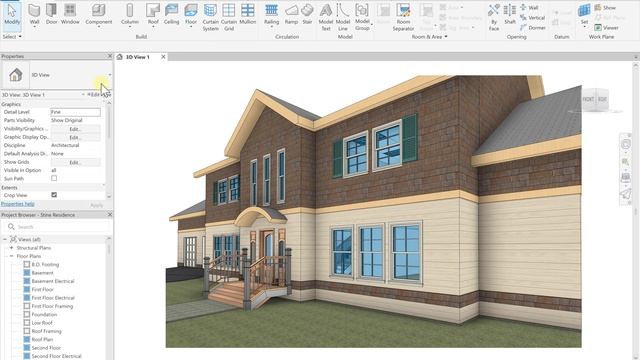The image size is (640, 360).
Task: Click the Ceiling tool
Action: pyautogui.click(x=171, y=14)
